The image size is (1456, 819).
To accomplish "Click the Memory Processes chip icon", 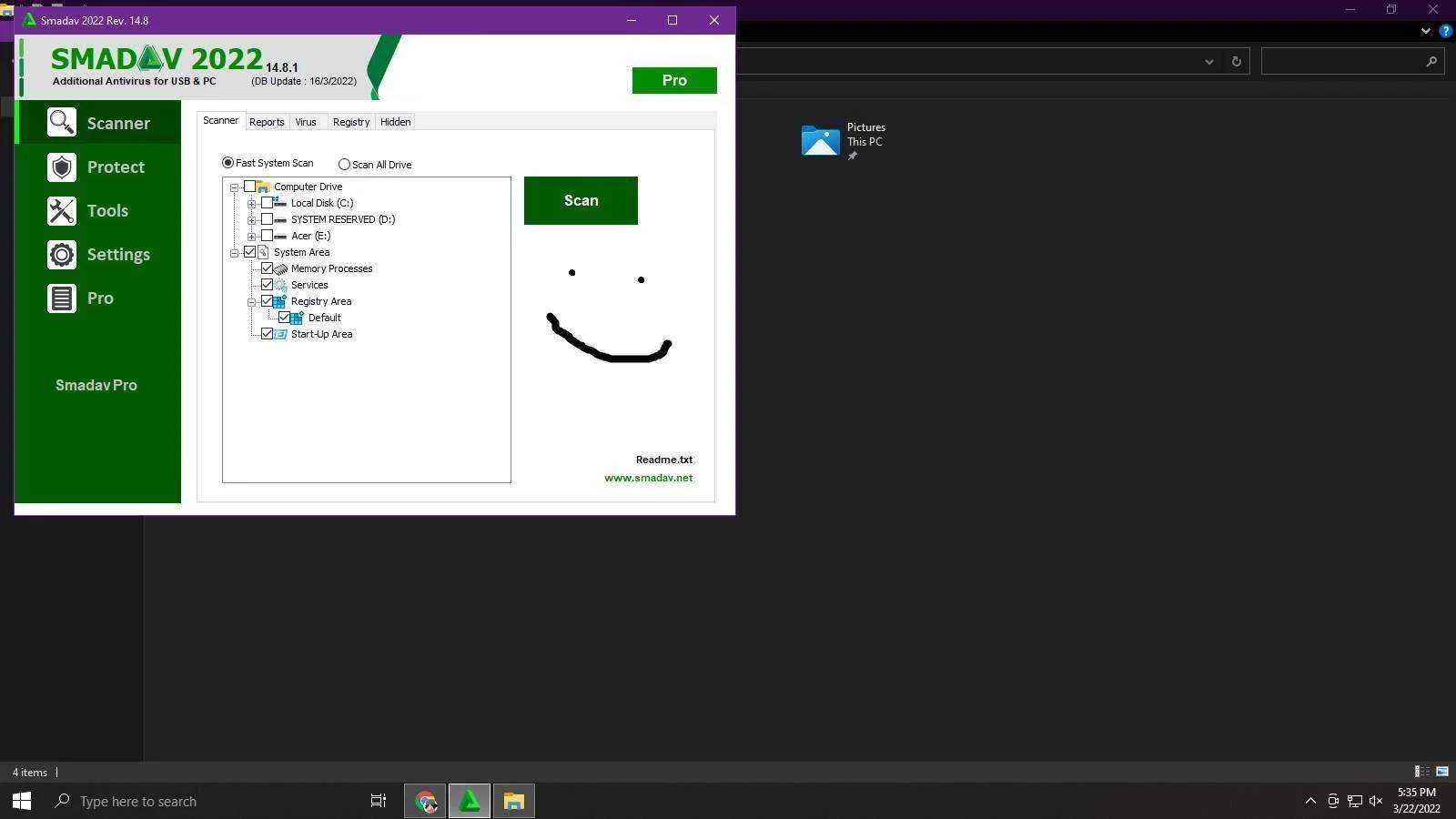I will click(x=281, y=268).
